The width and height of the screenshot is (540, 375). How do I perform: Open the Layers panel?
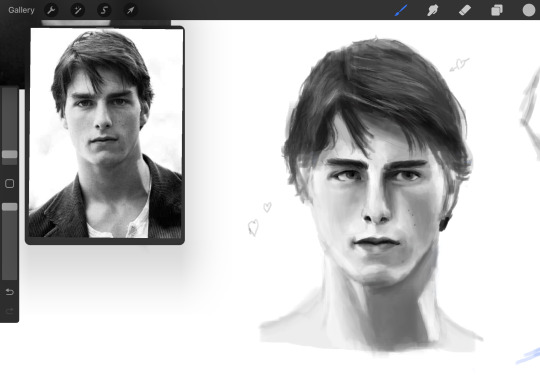click(x=497, y=10)
